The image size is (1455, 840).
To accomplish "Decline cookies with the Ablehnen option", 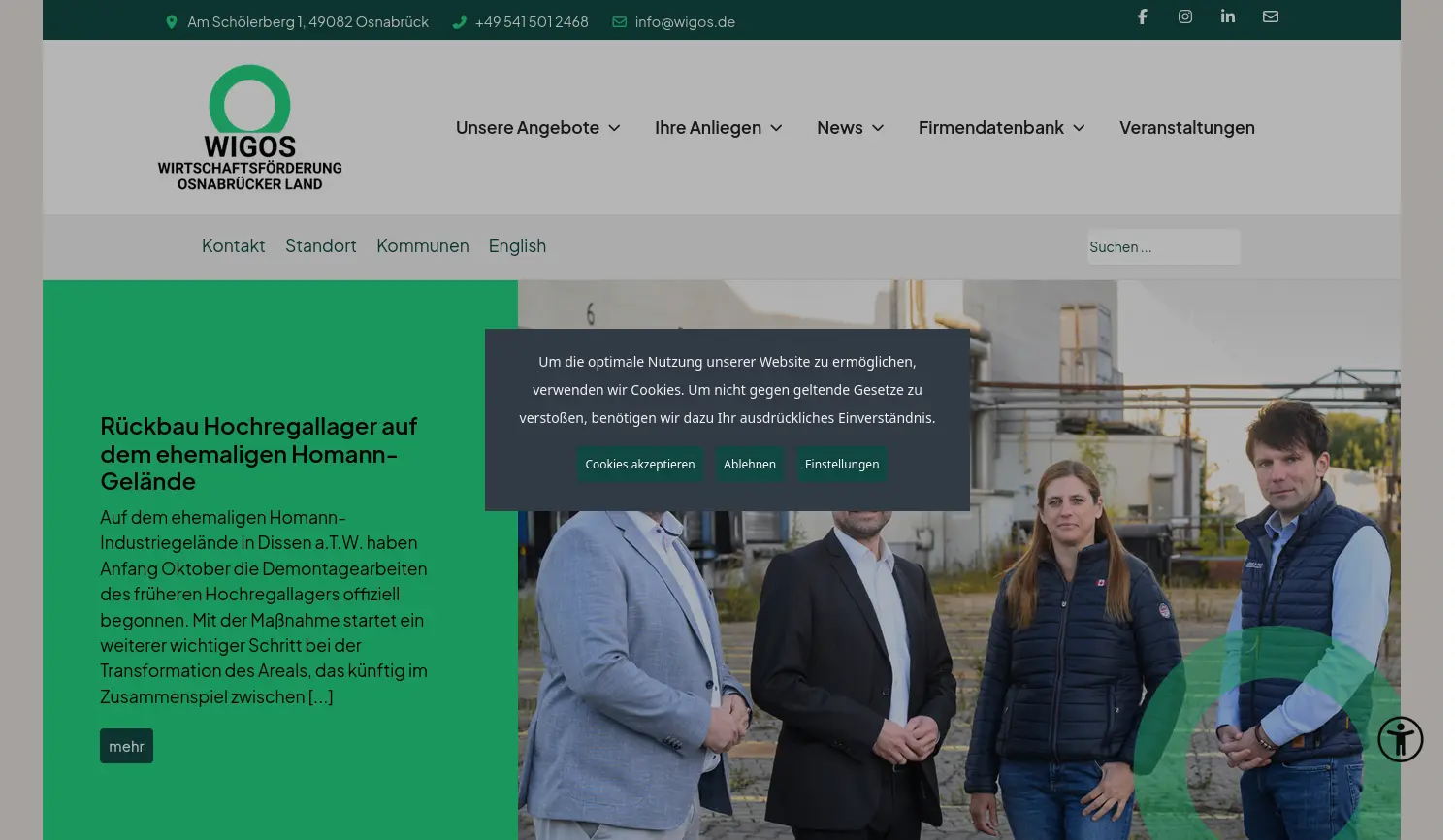I will coord(749,464).
